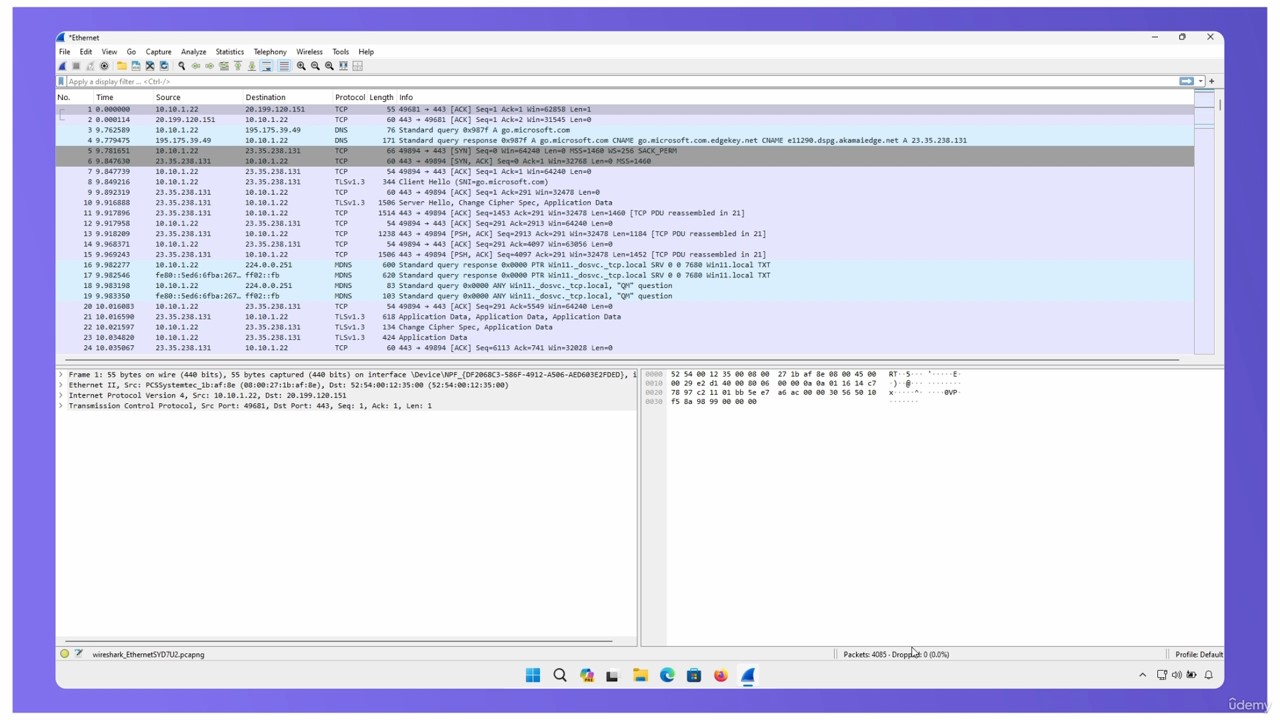Image resolution: width=1280 pixels, height=720 pixels.
Task: Apply the display filter arrow button
Action: point(1186,81)
